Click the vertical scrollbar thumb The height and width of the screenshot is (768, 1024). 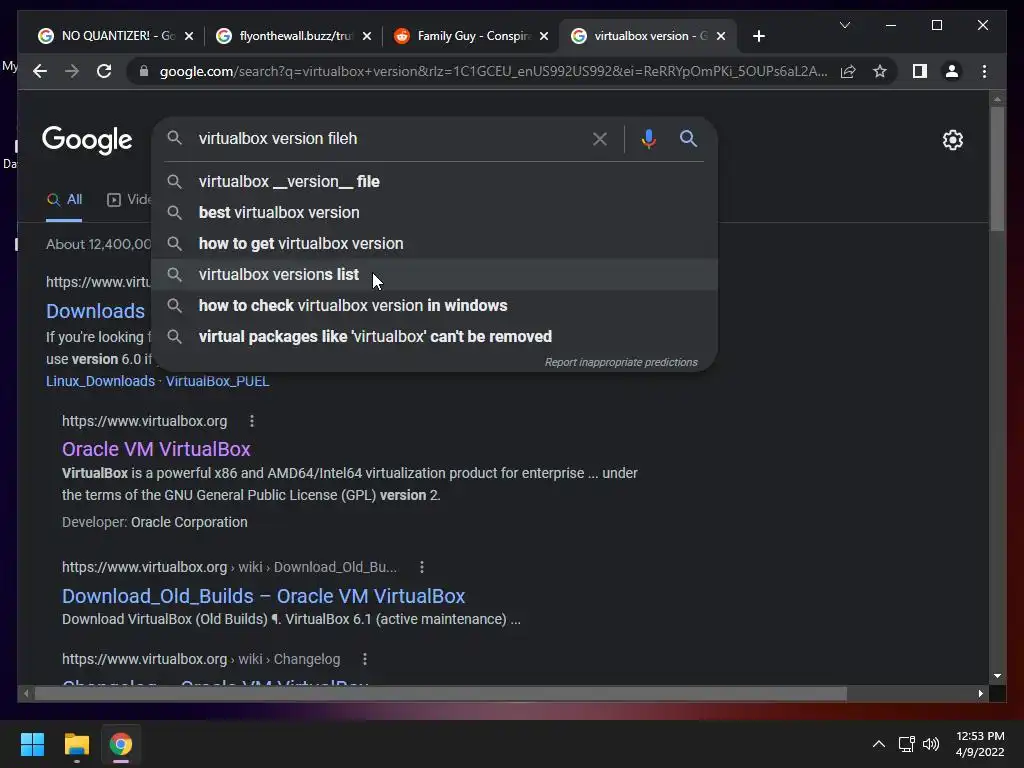point(997,168)
